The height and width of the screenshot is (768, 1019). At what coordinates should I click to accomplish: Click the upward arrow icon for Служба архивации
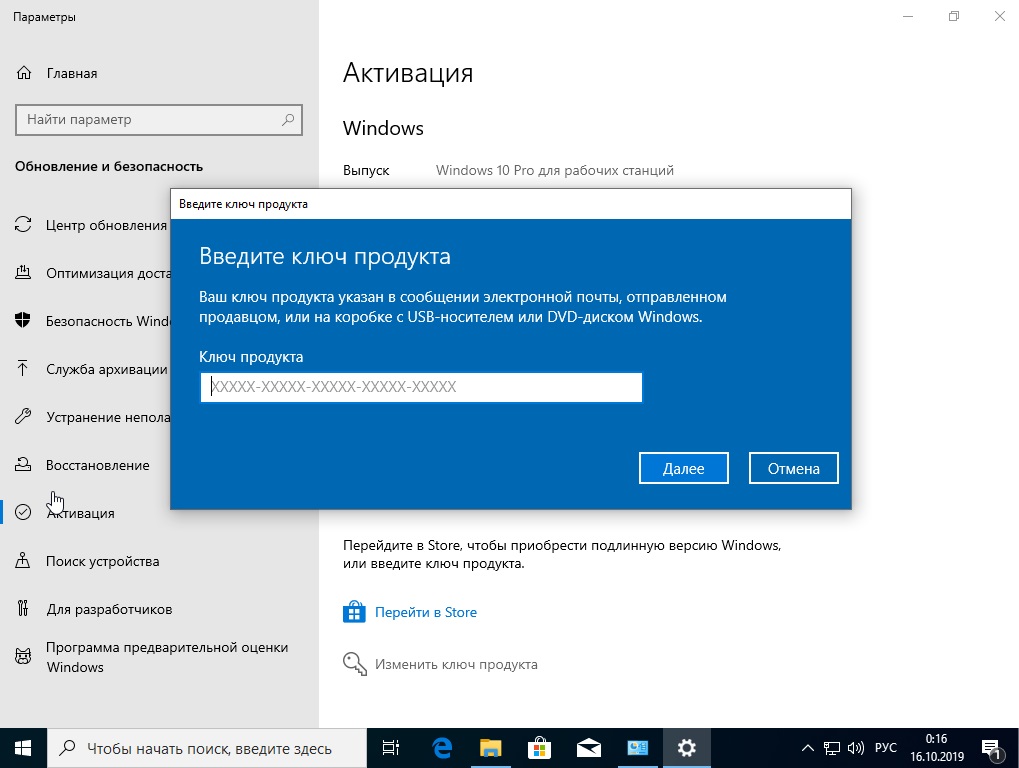coord(23,368)
